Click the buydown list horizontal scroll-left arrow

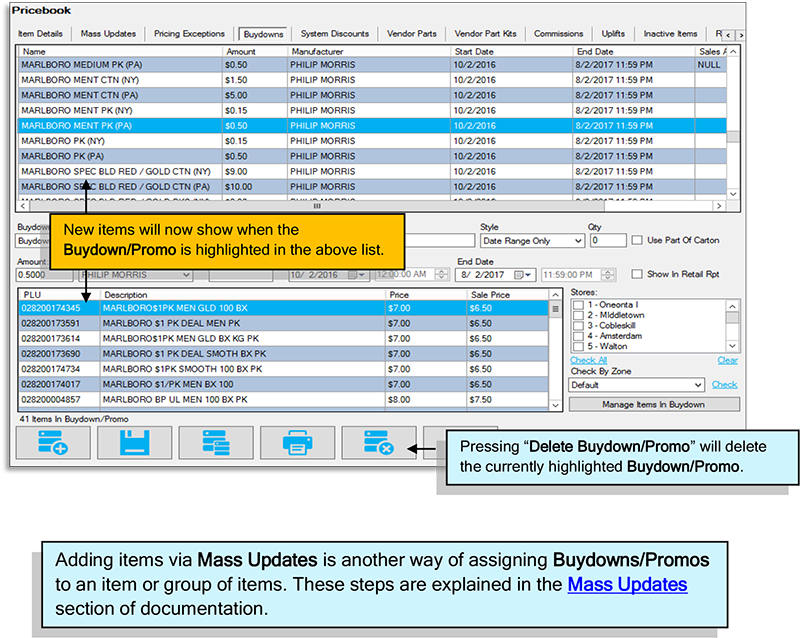pyautogui.click(x=22, y=206)
